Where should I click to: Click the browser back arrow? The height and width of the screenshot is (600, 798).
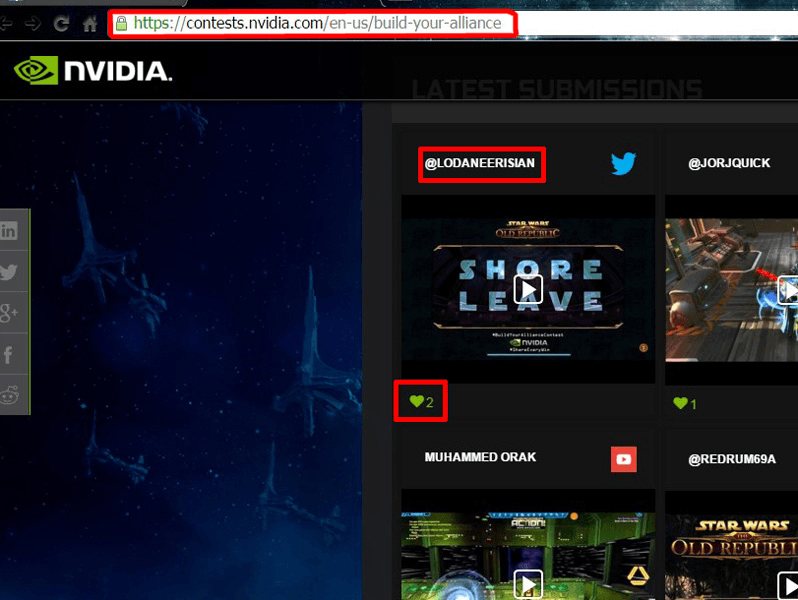click(5, 23)
